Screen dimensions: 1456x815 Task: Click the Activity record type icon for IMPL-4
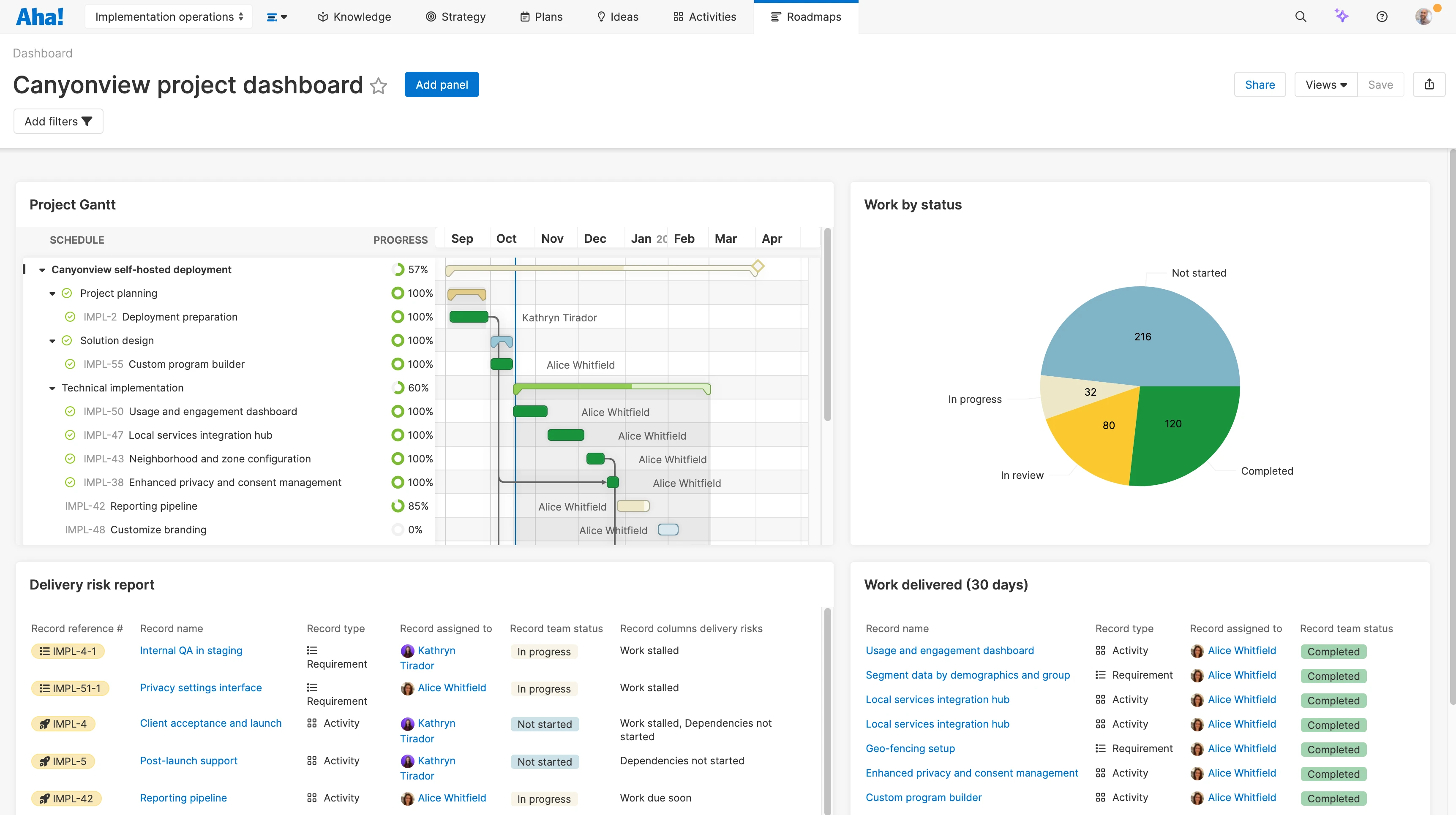(311, 723)
